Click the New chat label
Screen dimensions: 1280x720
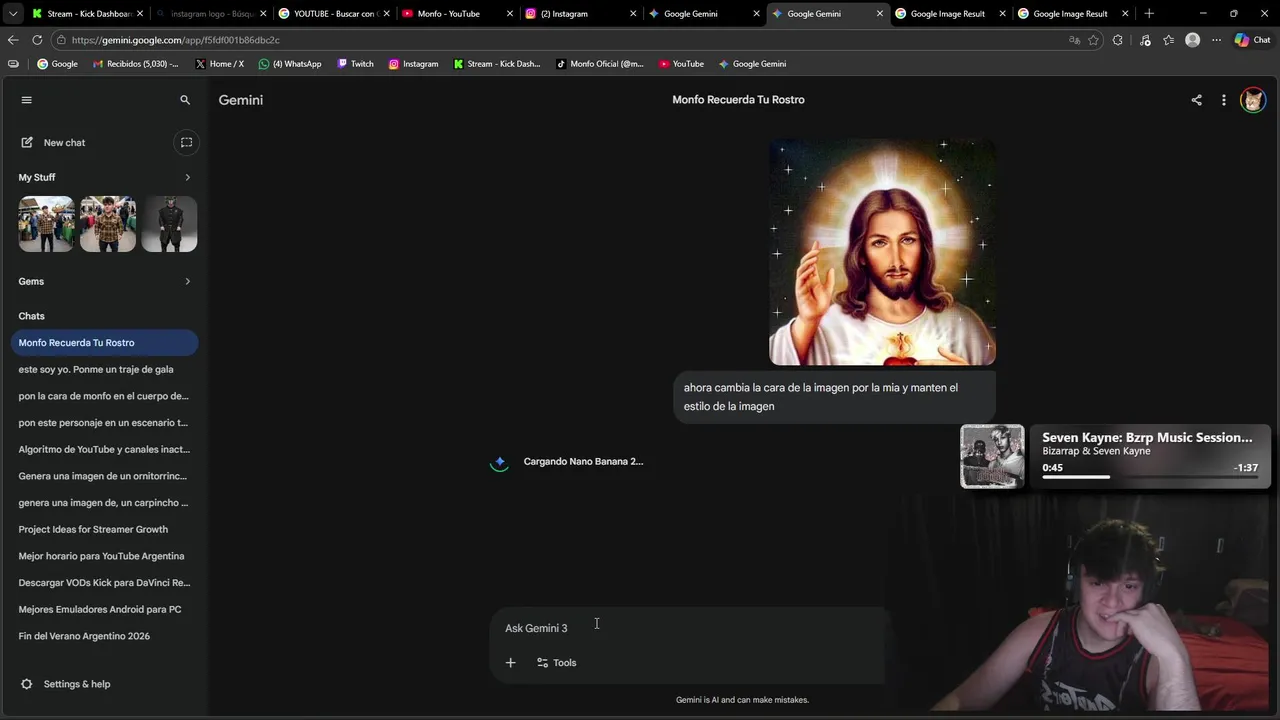click(x=64, y=143)
